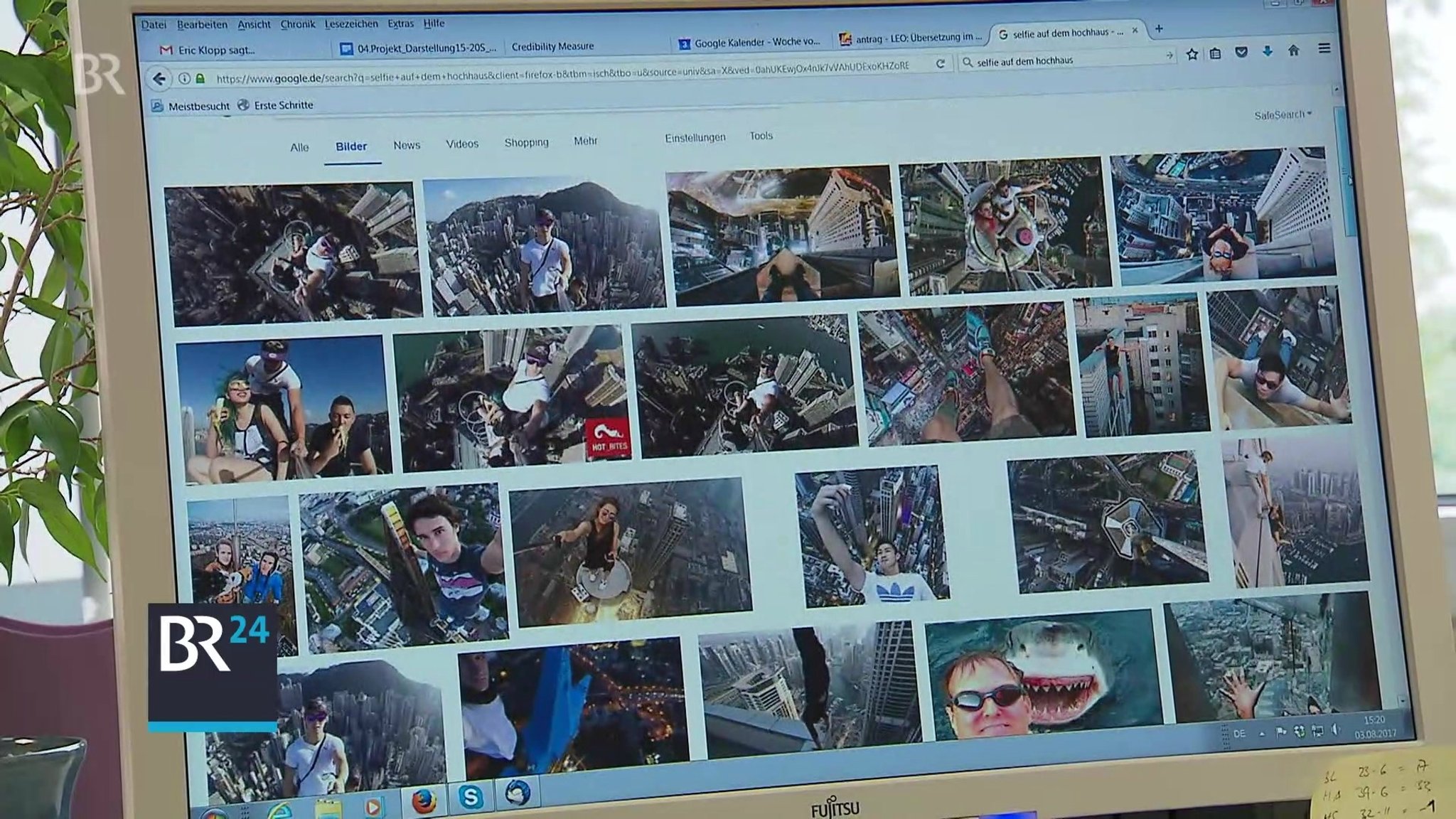This screenshot has height=819, width=1456.
Task: Click the scrollbar up arrow
Action: (1337, 91)
